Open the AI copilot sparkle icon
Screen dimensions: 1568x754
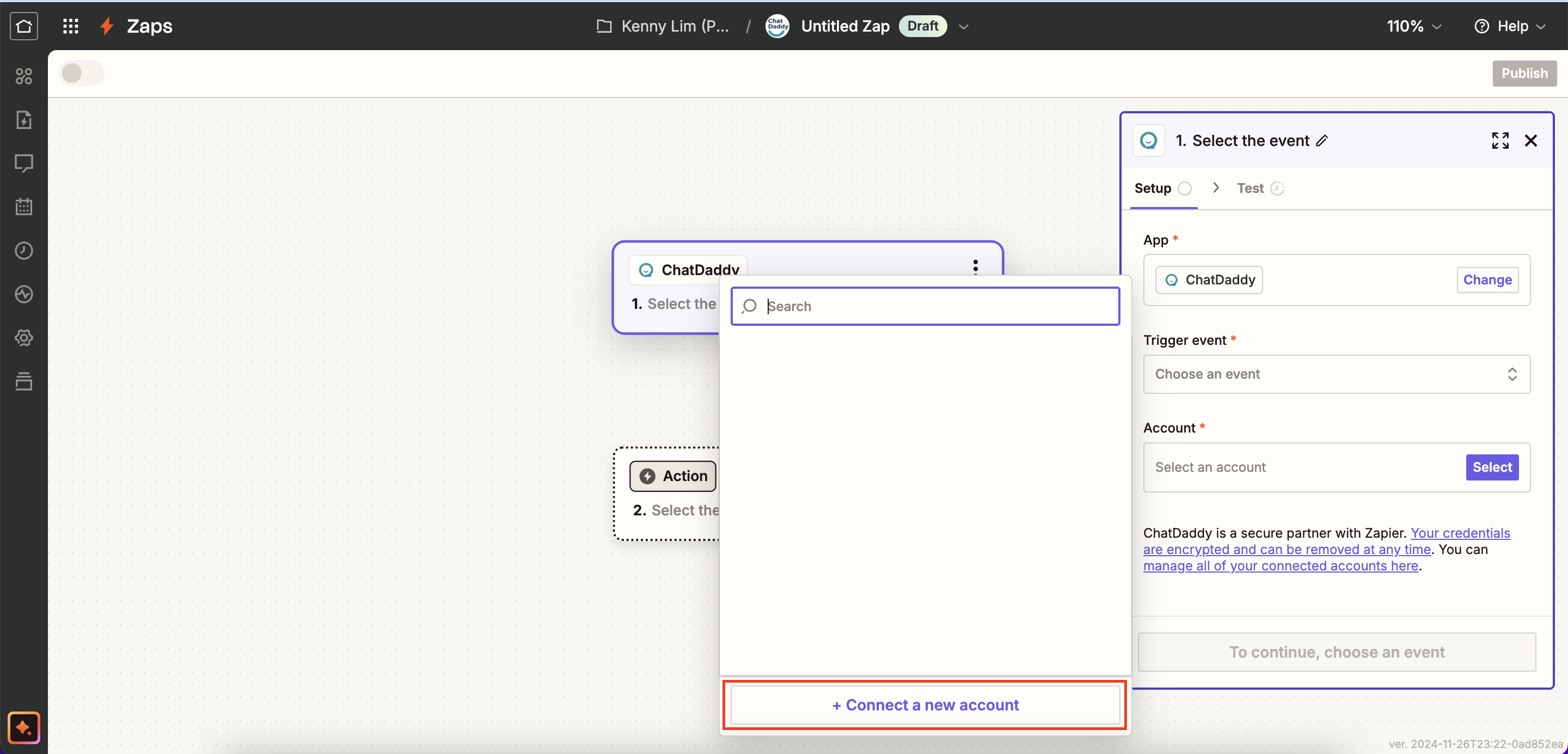click(x=24, y=727)
